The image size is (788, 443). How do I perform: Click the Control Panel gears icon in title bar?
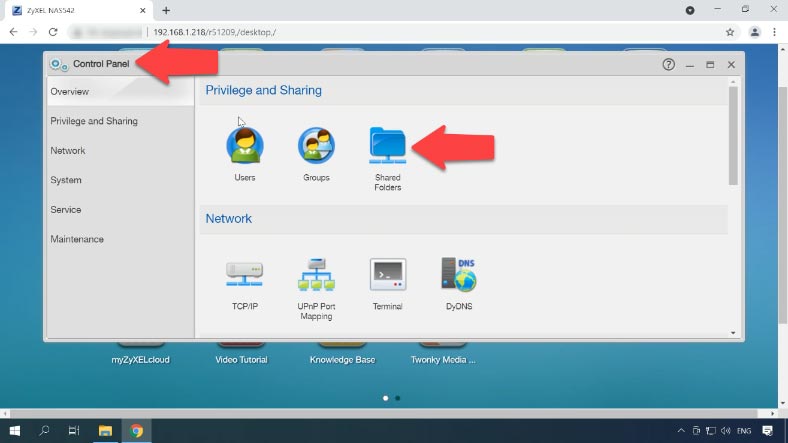pos(59,64)
